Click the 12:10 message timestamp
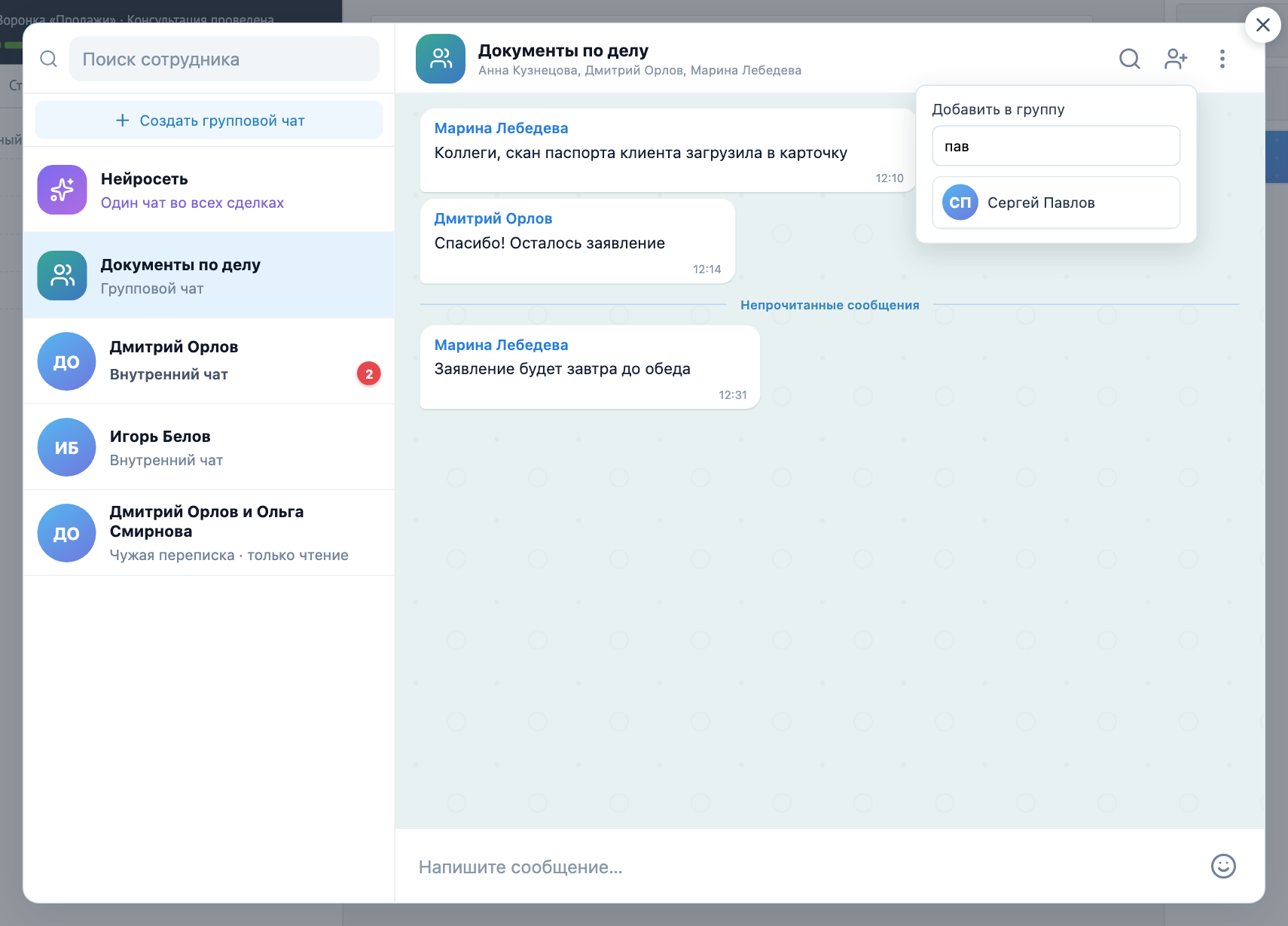The image size is (1288, 926). pos(890,178)
